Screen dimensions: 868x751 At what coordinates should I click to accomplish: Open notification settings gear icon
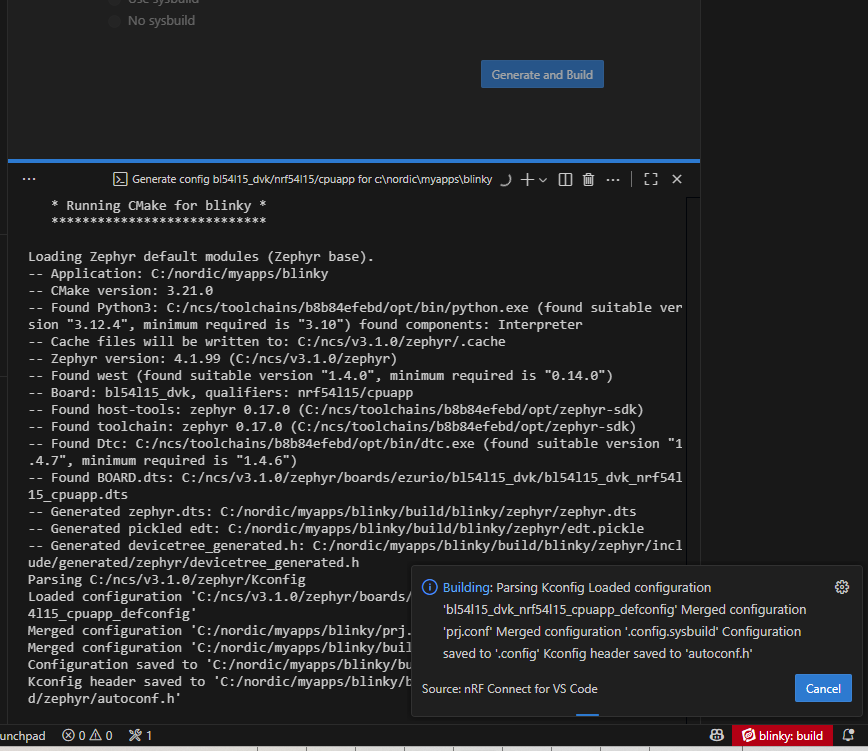click(841, 587)
